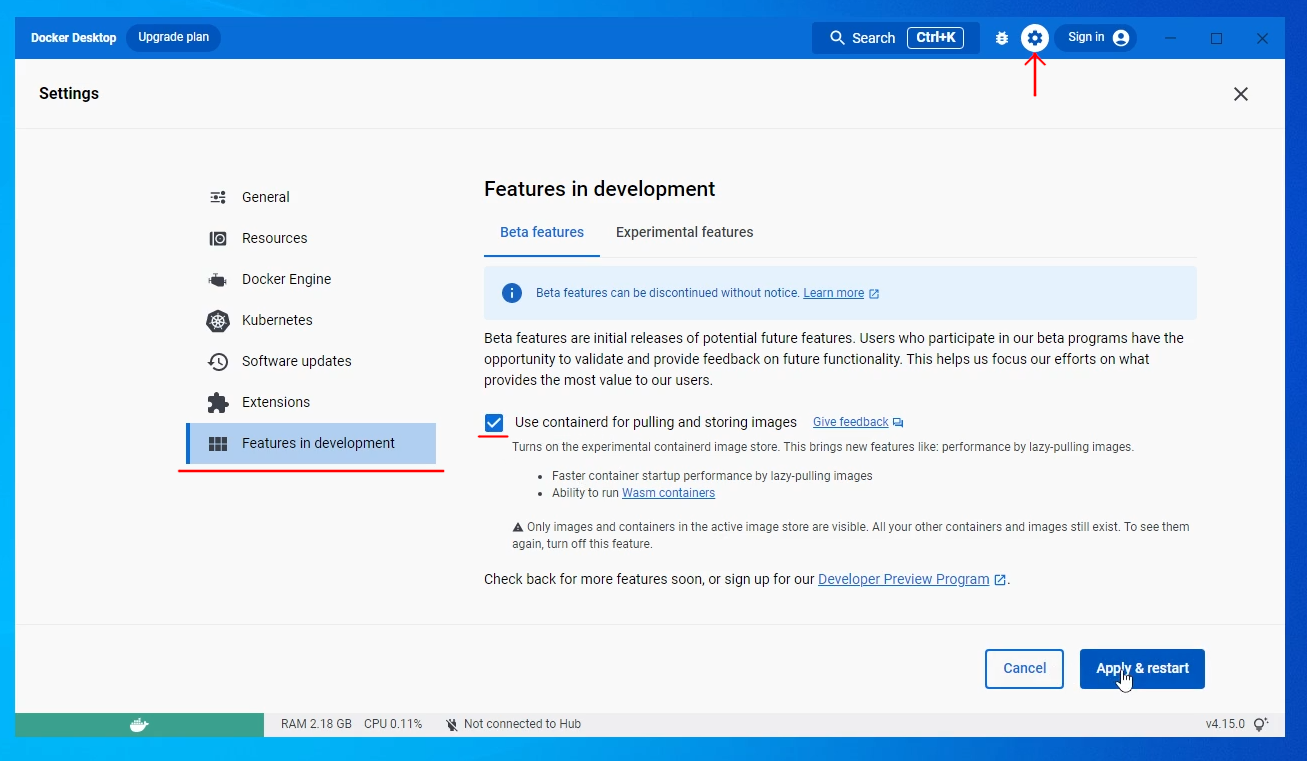
Task: Click the Docker whale icon in status bar
Action: pyautogui.click(x=139, y=724)
